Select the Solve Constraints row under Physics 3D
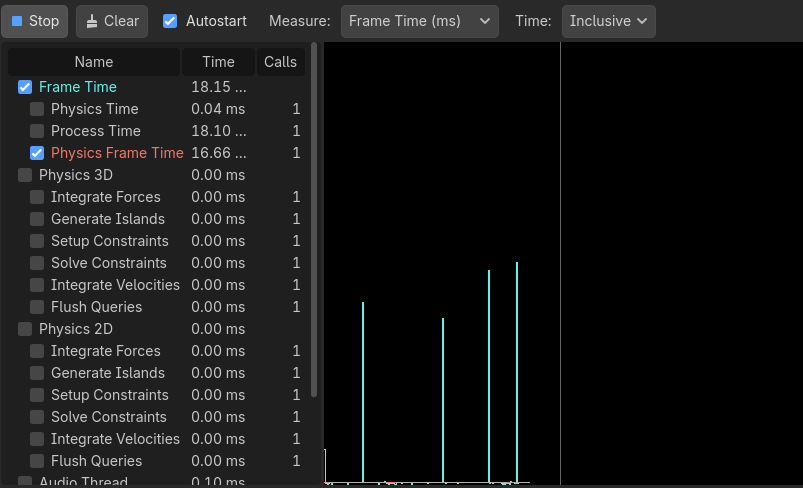 pos(109,263)
